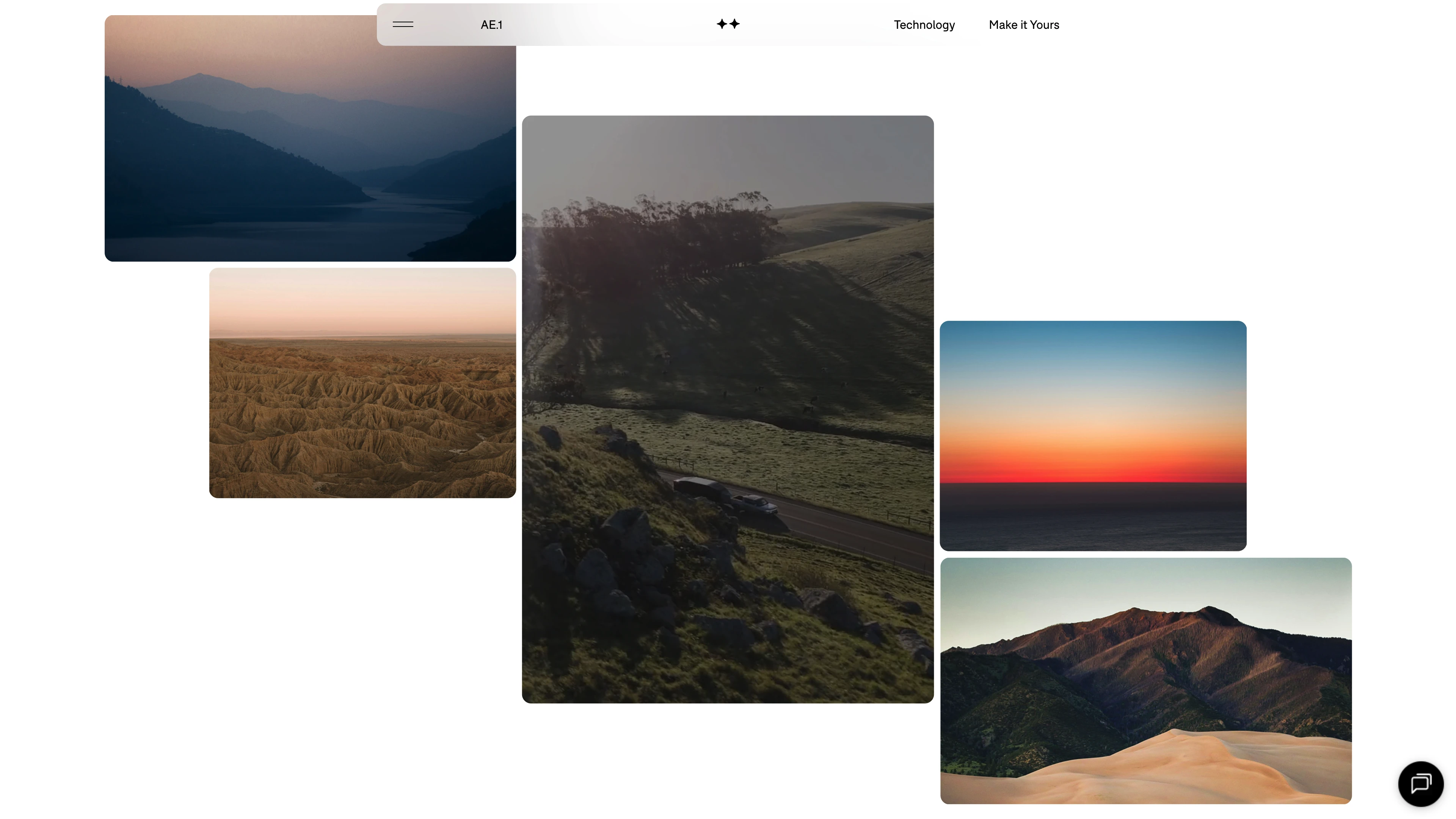This screenshot has height=819, width=1456.
Task: Go to Make it Yours page
Action: pos(1024,25)
